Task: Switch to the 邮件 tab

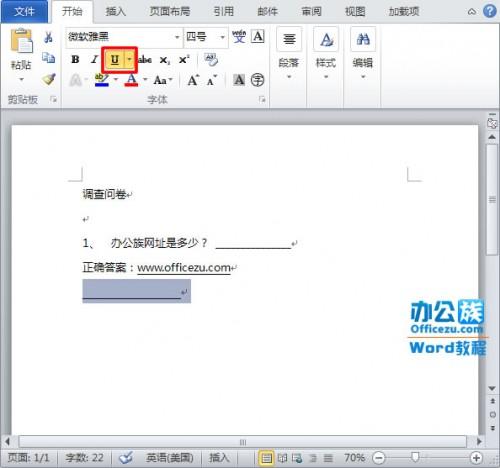Action: coord(267,11)
